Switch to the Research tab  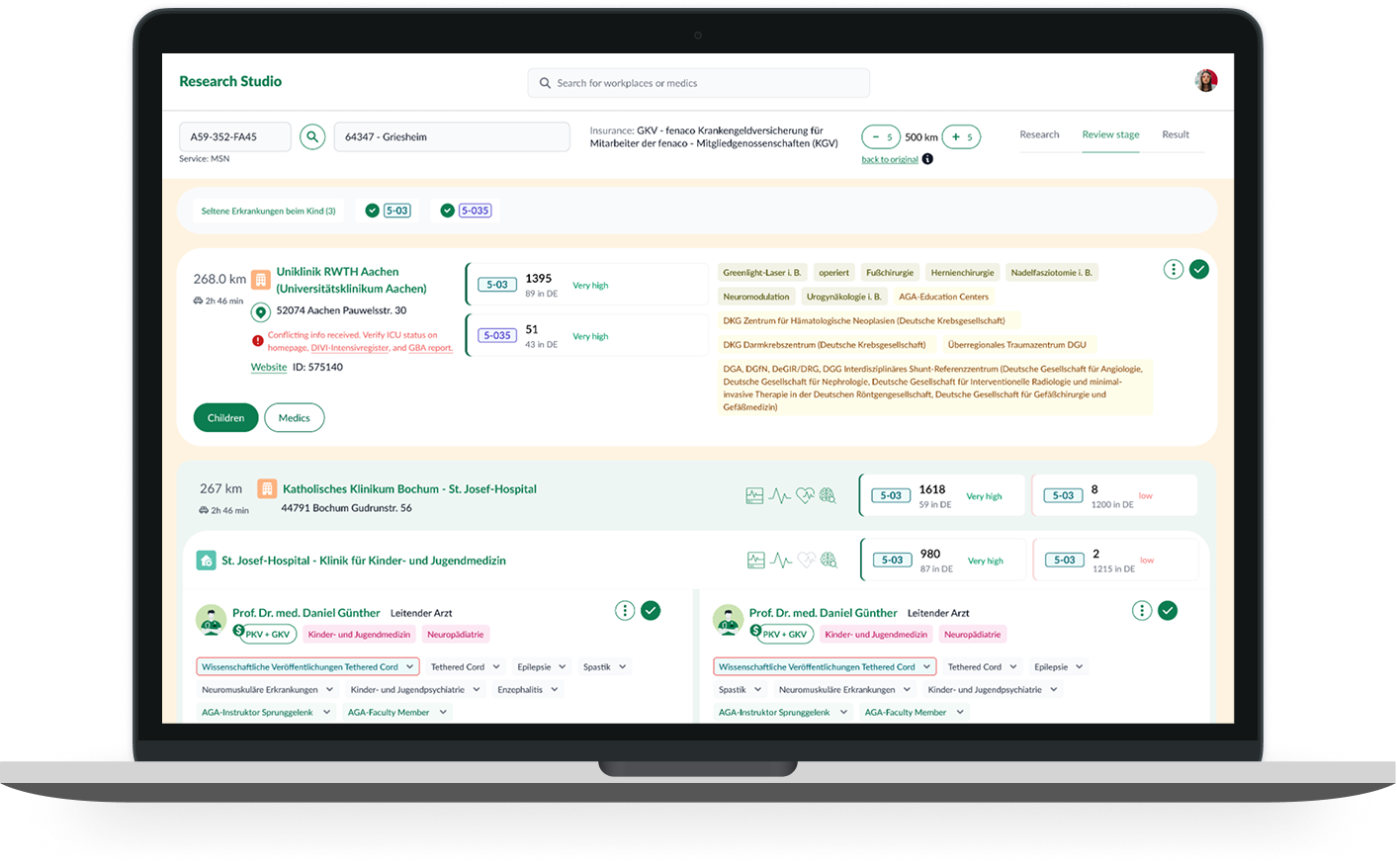pyautogui.click(x=1039, y=134)
